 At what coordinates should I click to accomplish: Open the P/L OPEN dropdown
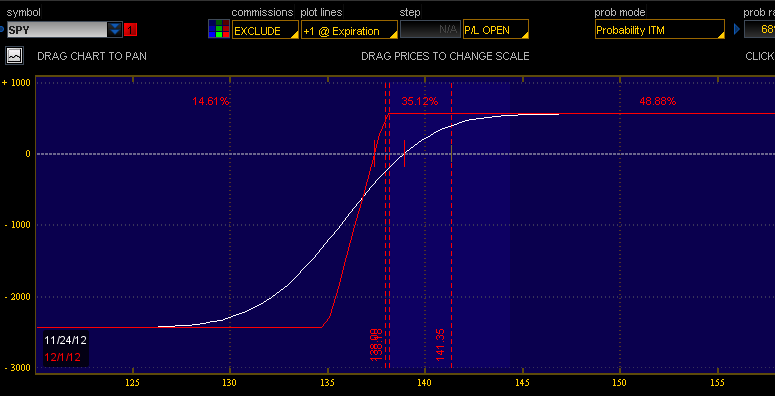point(496,29)
